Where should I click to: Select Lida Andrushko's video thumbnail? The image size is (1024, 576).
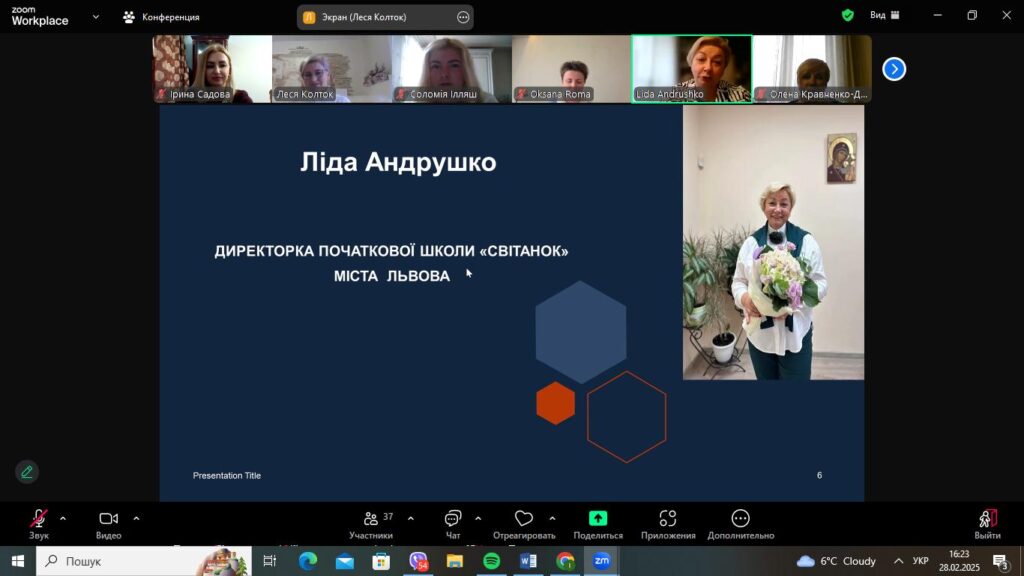691,69
